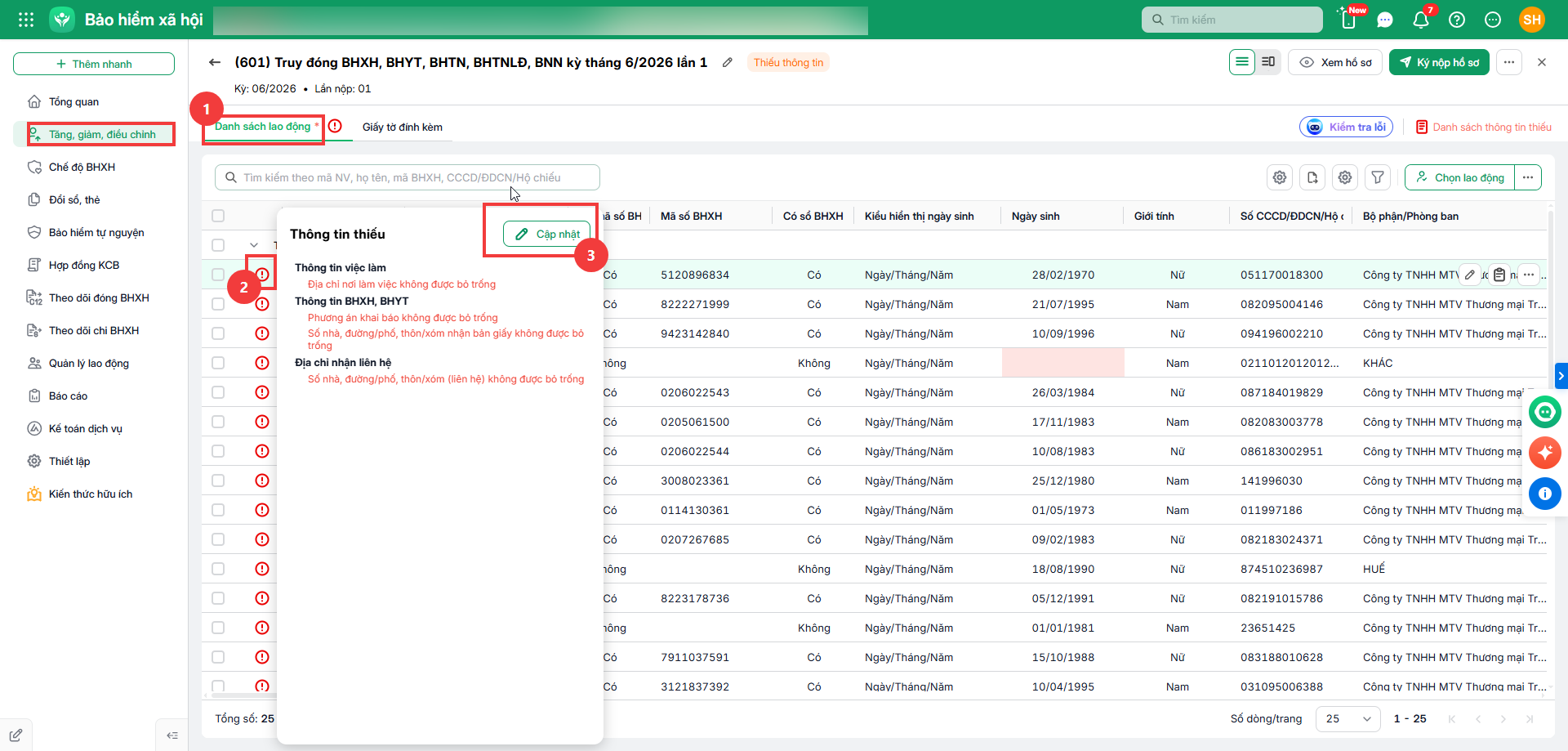
Task: Open settings gear beside the filter icon
Action: 1345,177
